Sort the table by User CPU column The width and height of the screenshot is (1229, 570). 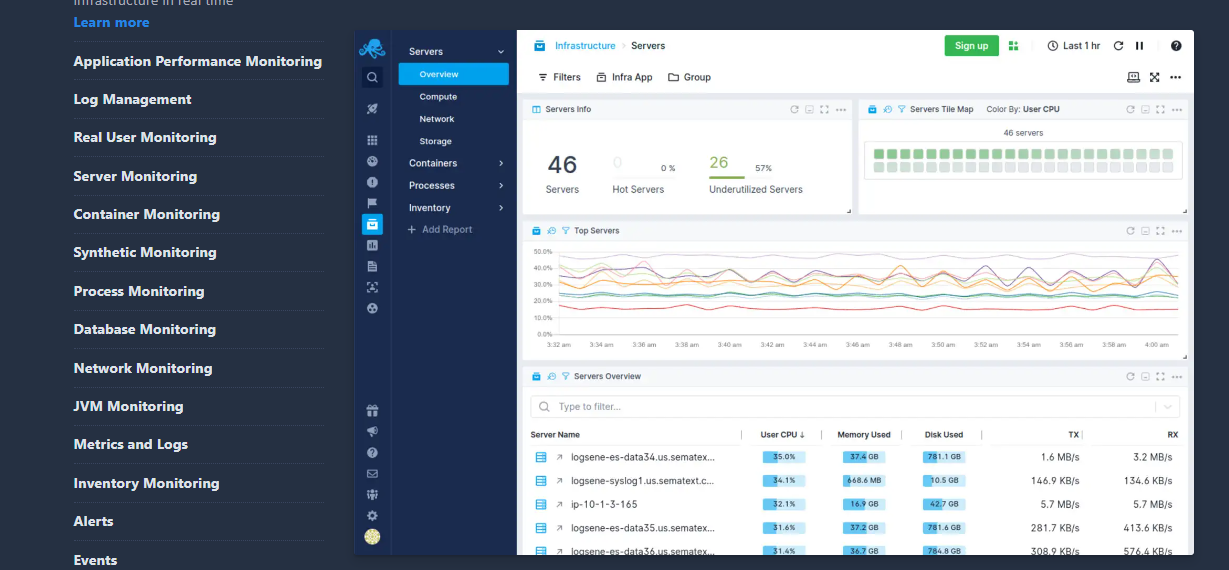point(783,435)
